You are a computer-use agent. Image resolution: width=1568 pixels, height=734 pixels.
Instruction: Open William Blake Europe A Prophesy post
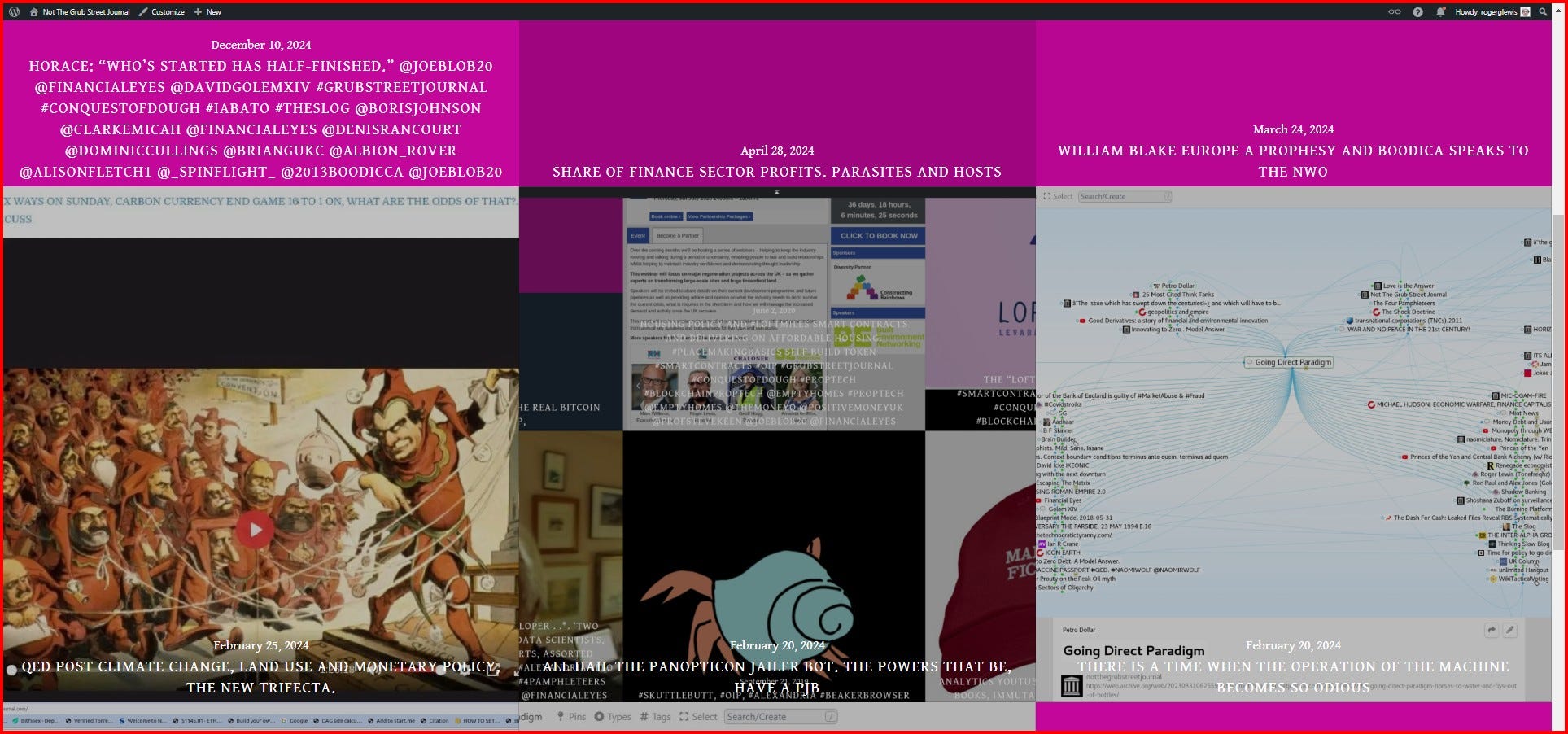(1293, 161)
